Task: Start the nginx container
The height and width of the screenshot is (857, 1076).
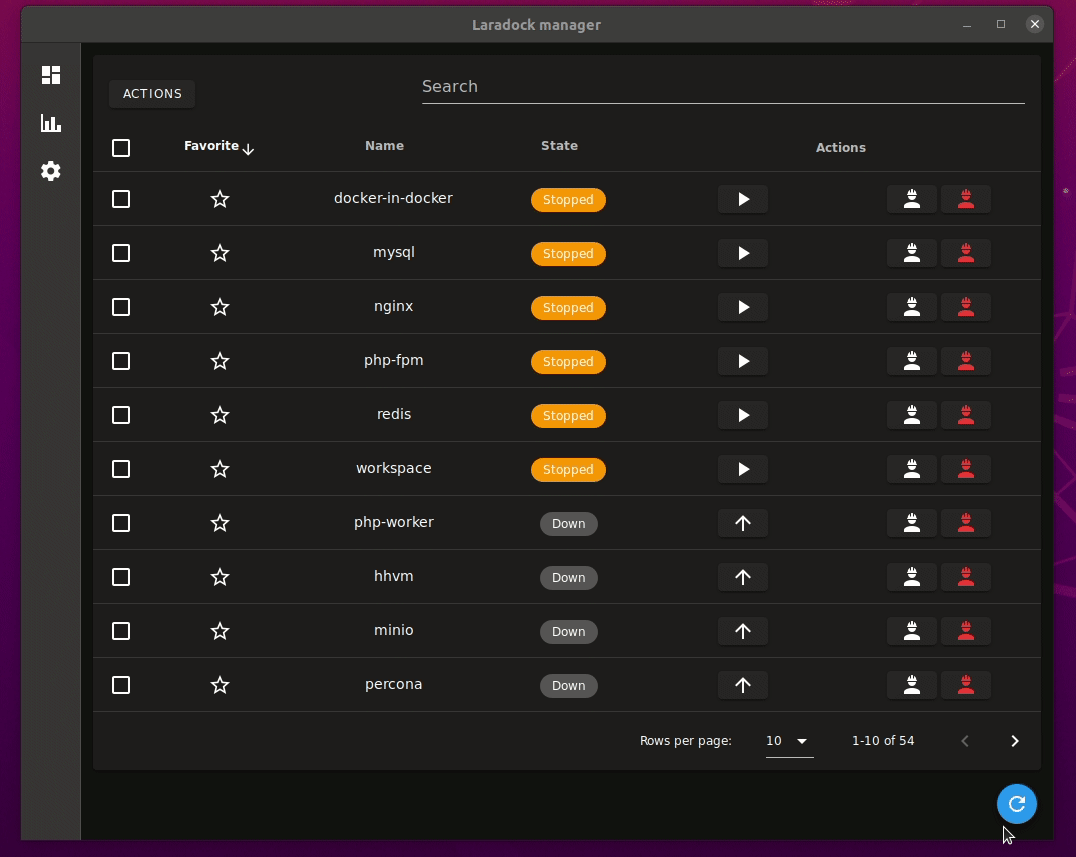Action: [743, 307]
